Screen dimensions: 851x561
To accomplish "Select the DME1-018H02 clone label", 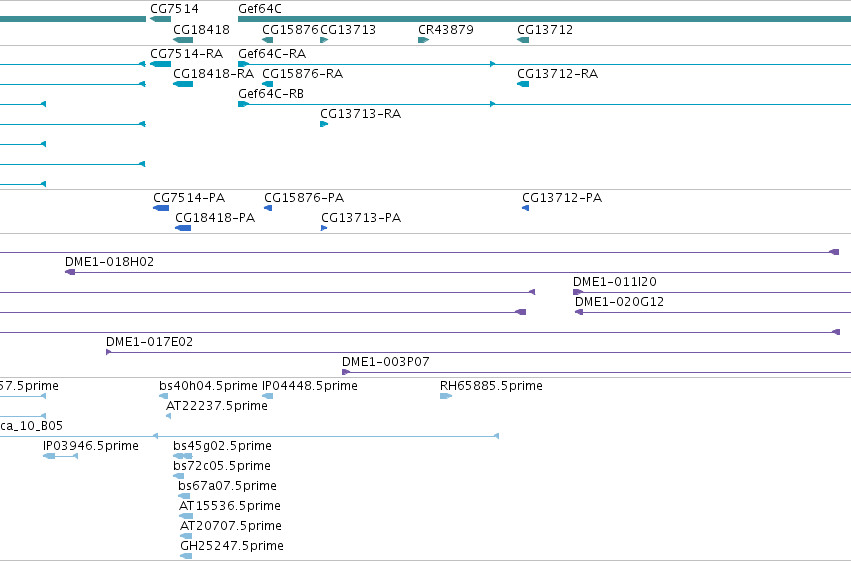I will point(109,262).
